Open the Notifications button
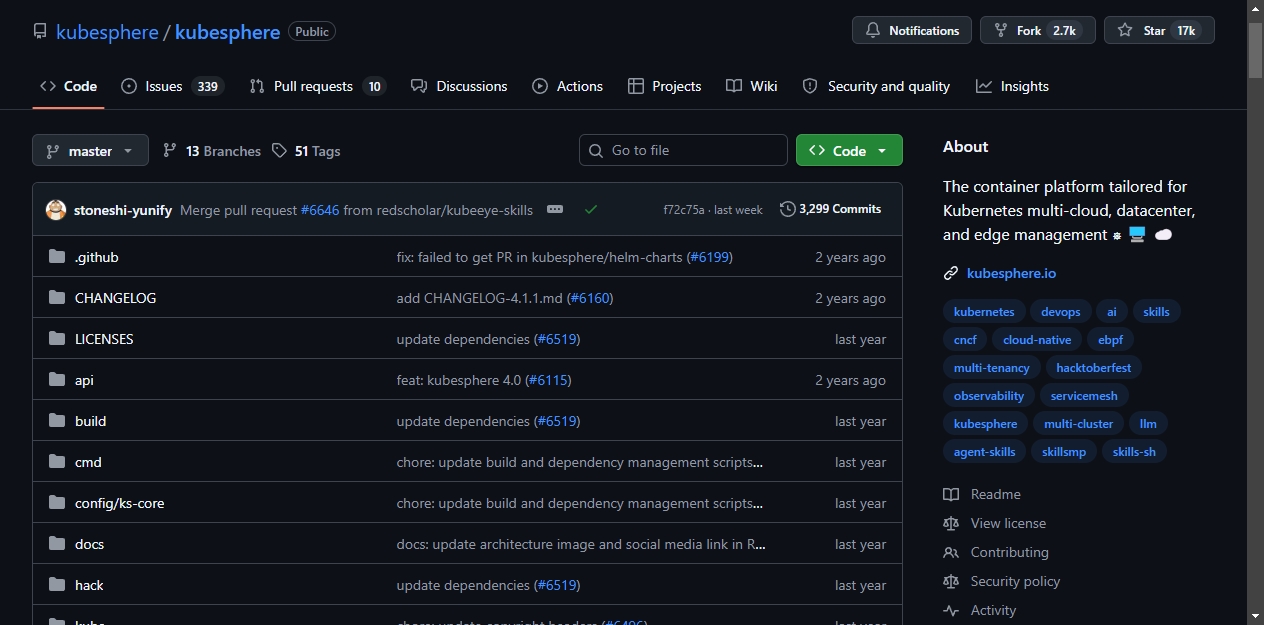Image resolution: width=1264 pixels, height=625 pixels. 912,30
